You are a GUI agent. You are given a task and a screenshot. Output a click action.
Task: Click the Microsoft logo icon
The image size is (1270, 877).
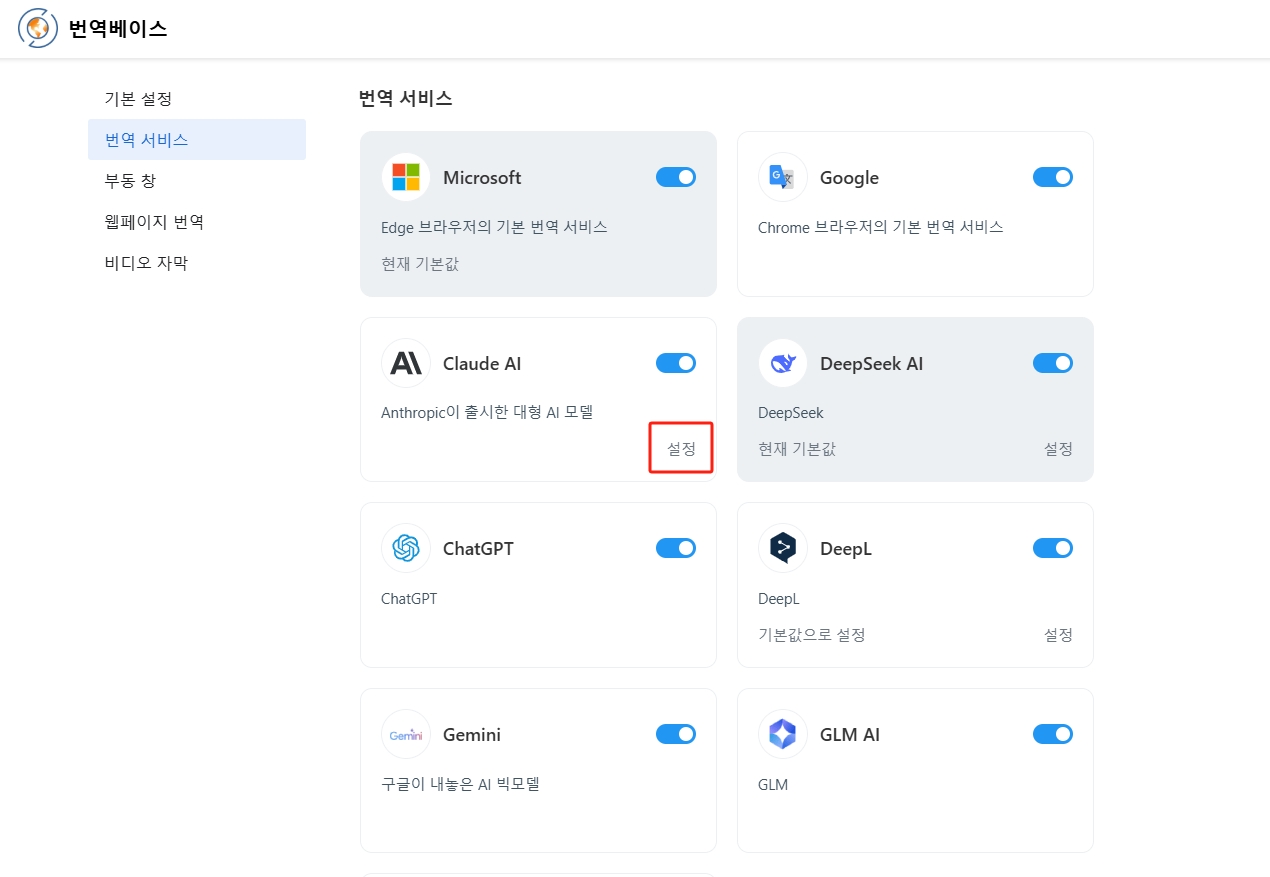click(406, 178)
